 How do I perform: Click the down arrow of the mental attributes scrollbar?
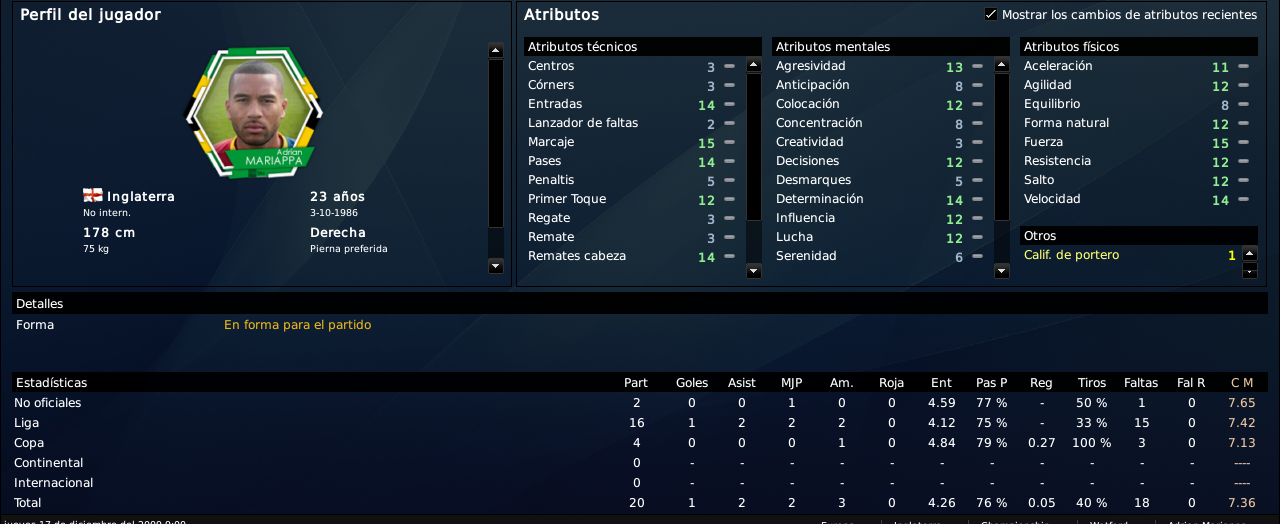click(1002, 270)
